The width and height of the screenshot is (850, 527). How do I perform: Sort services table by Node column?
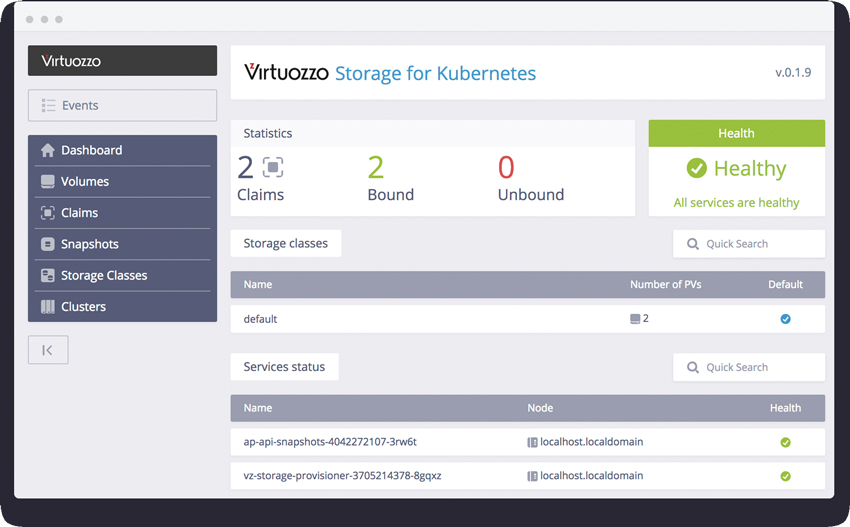(x=540, y=408)
